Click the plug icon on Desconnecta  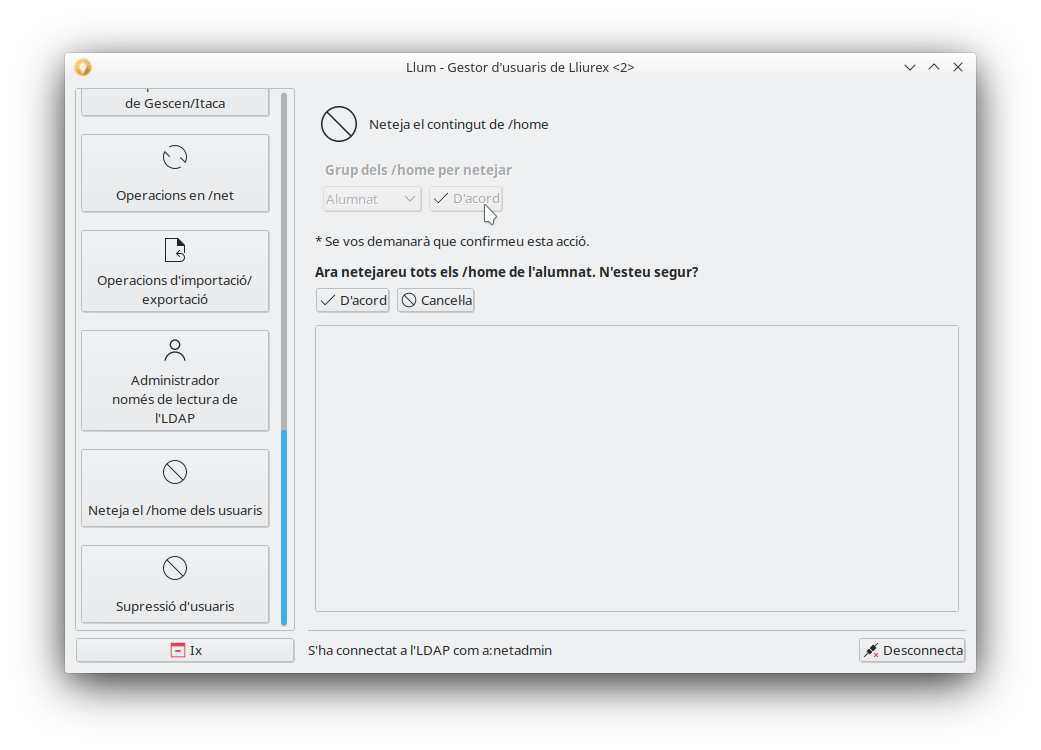coord(871,650)
